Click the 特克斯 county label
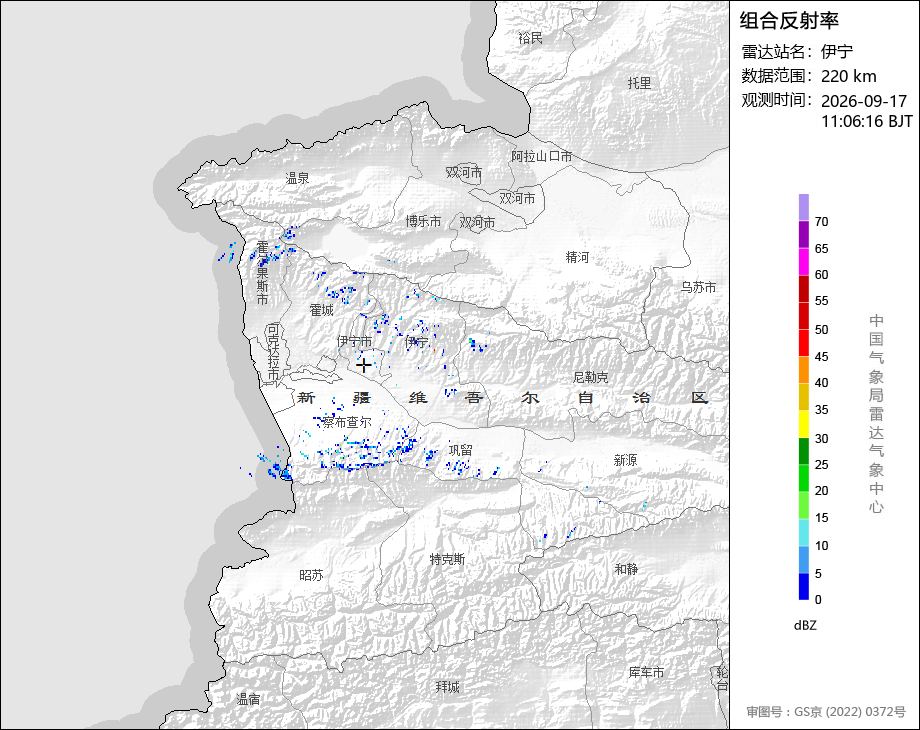The width and height of the screenshot is (920, 730). [447, 559]
